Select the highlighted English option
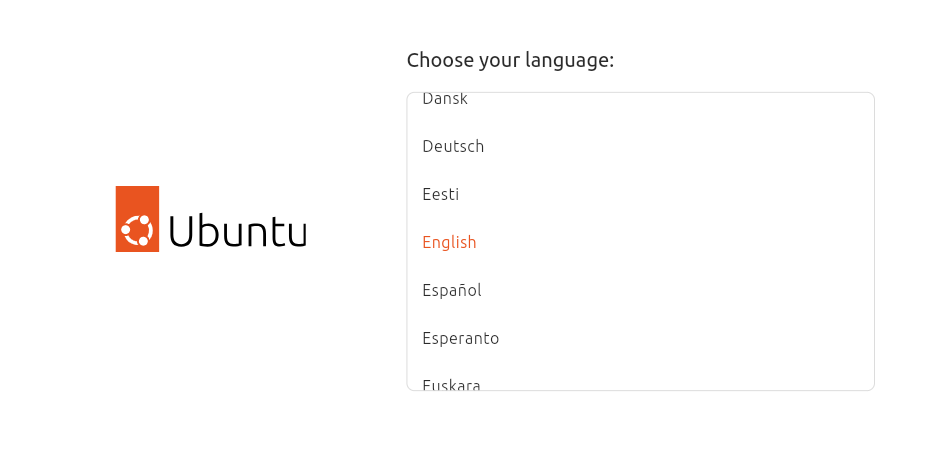Viewport: 952px width, 450px height. click(x=449, y=242)
